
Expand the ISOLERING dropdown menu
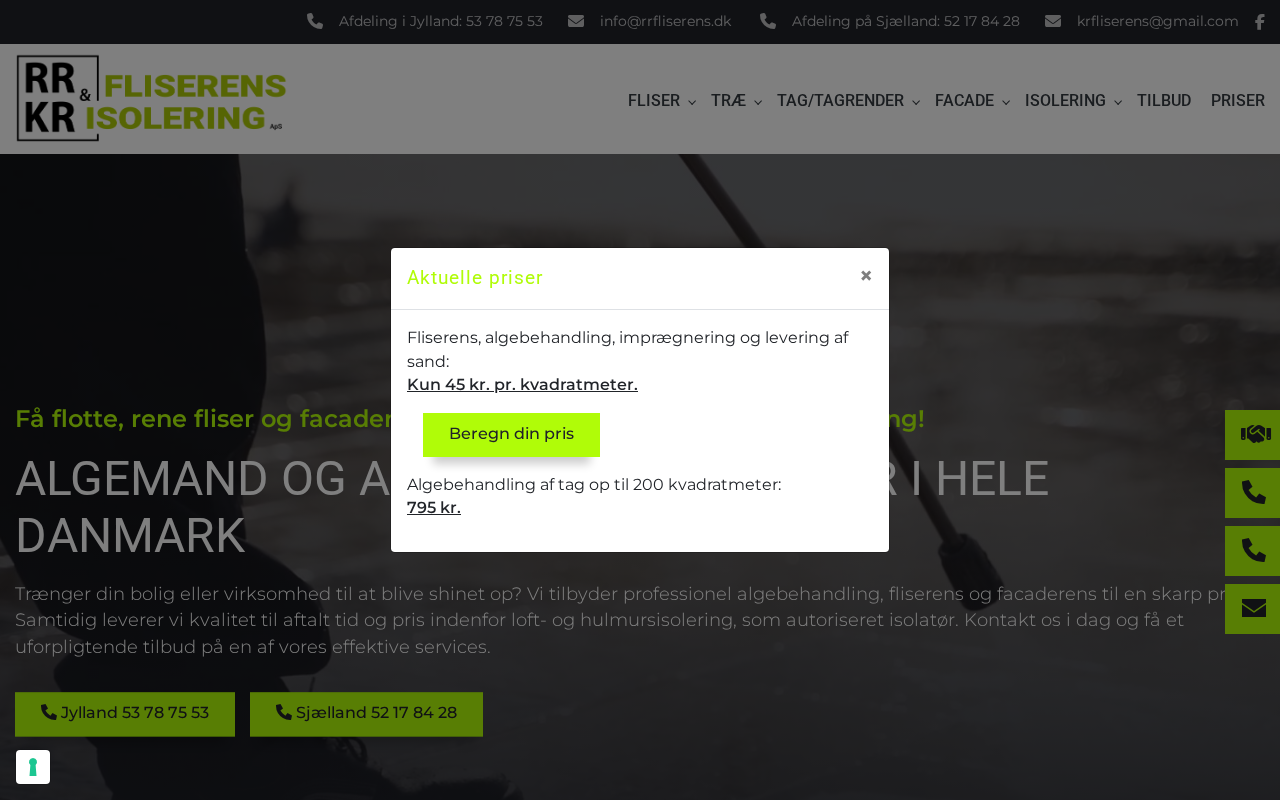point(1073,101)
